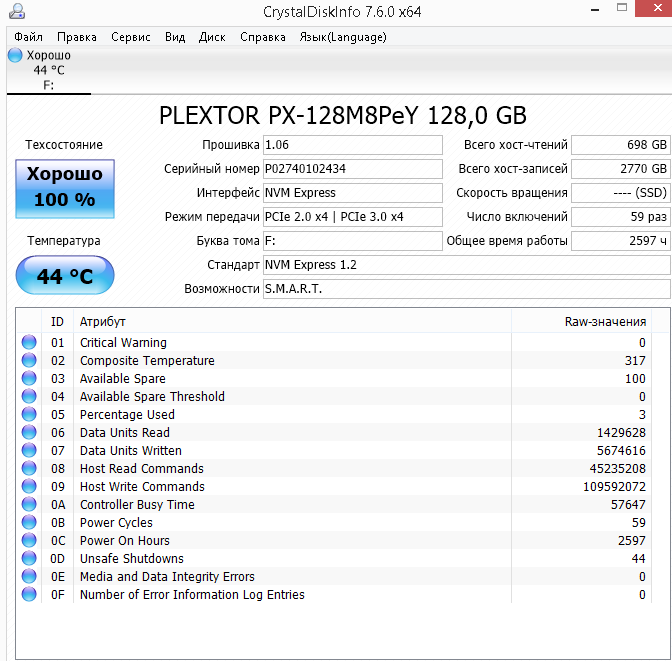Viewport: 672px width, 661px height.
Task: Click raw value 45235208
Action: coord(618,469)
